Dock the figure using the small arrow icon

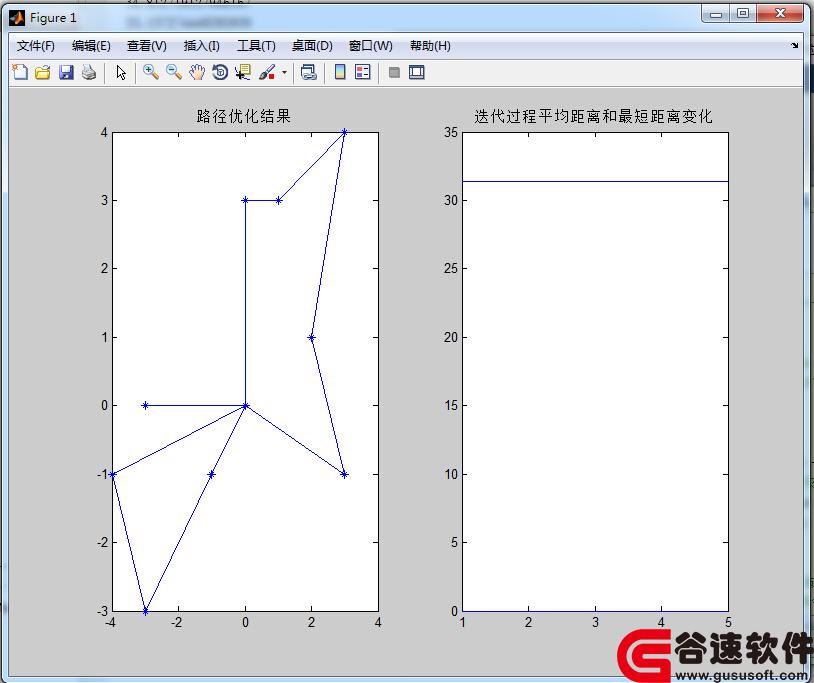pyautogui.click(x=794, y=46)
